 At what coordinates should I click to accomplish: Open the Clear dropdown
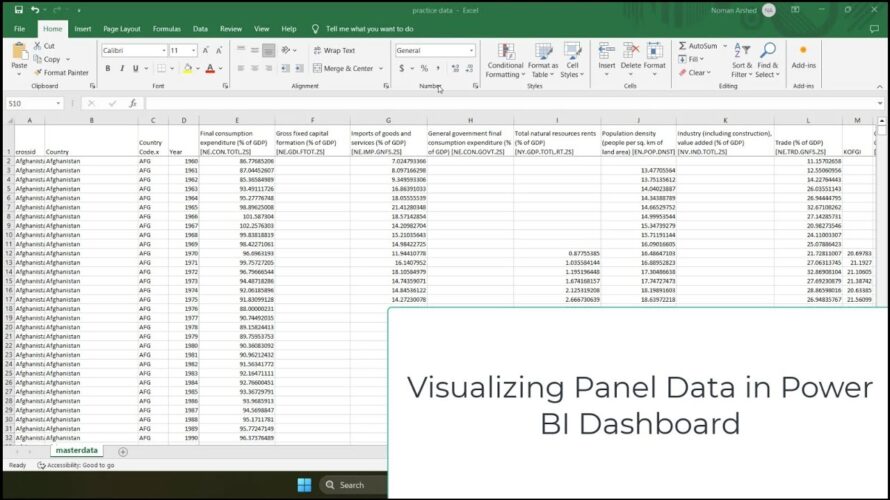695,73
